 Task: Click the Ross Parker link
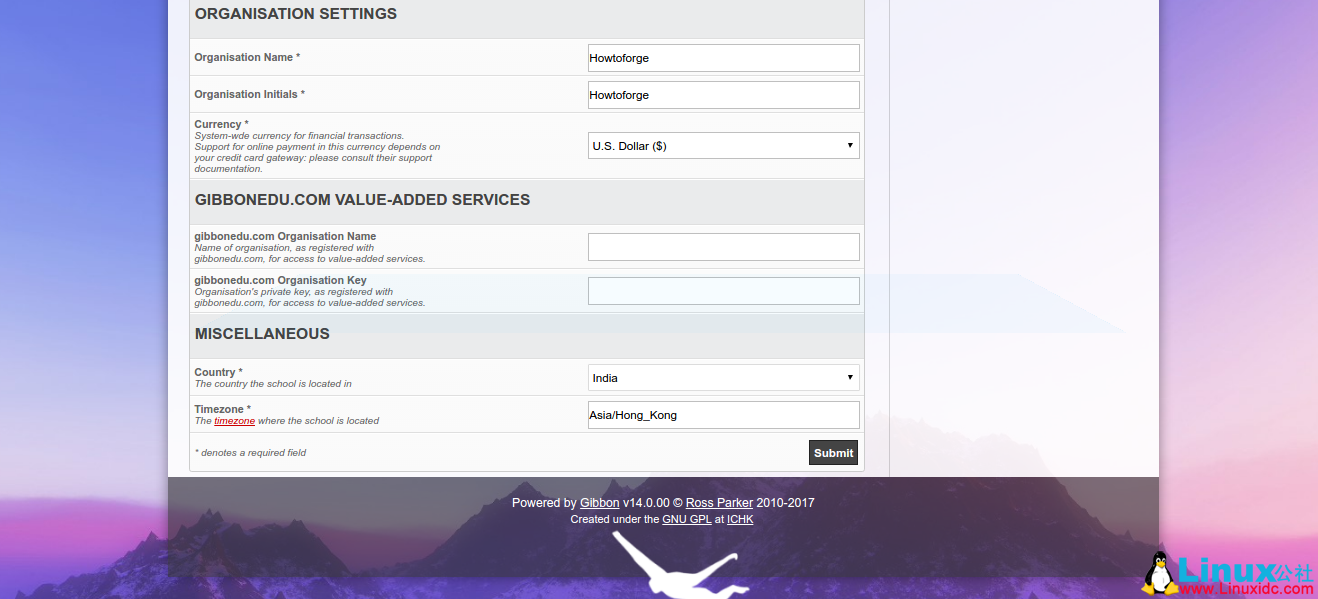tap(719, 502)
